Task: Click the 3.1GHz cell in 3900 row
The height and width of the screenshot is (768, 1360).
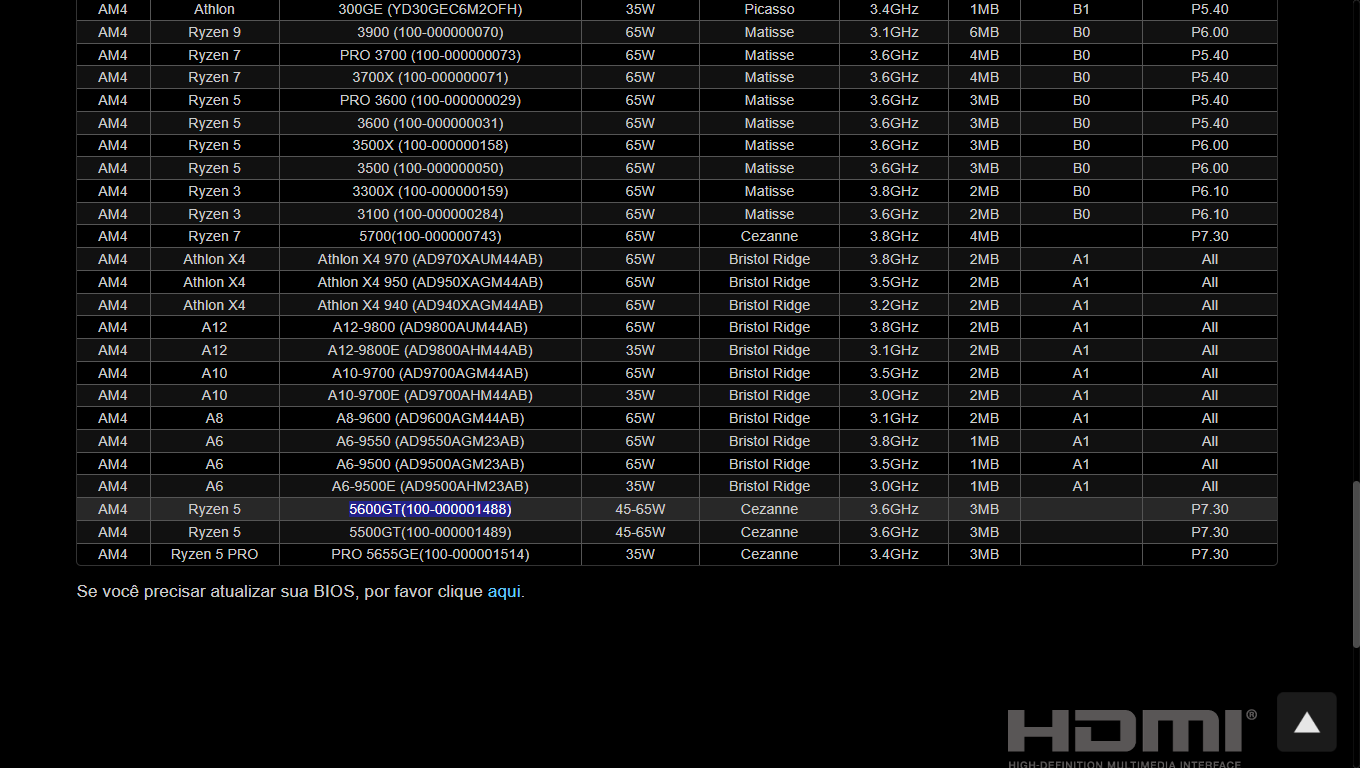Action: click(894, 32)
